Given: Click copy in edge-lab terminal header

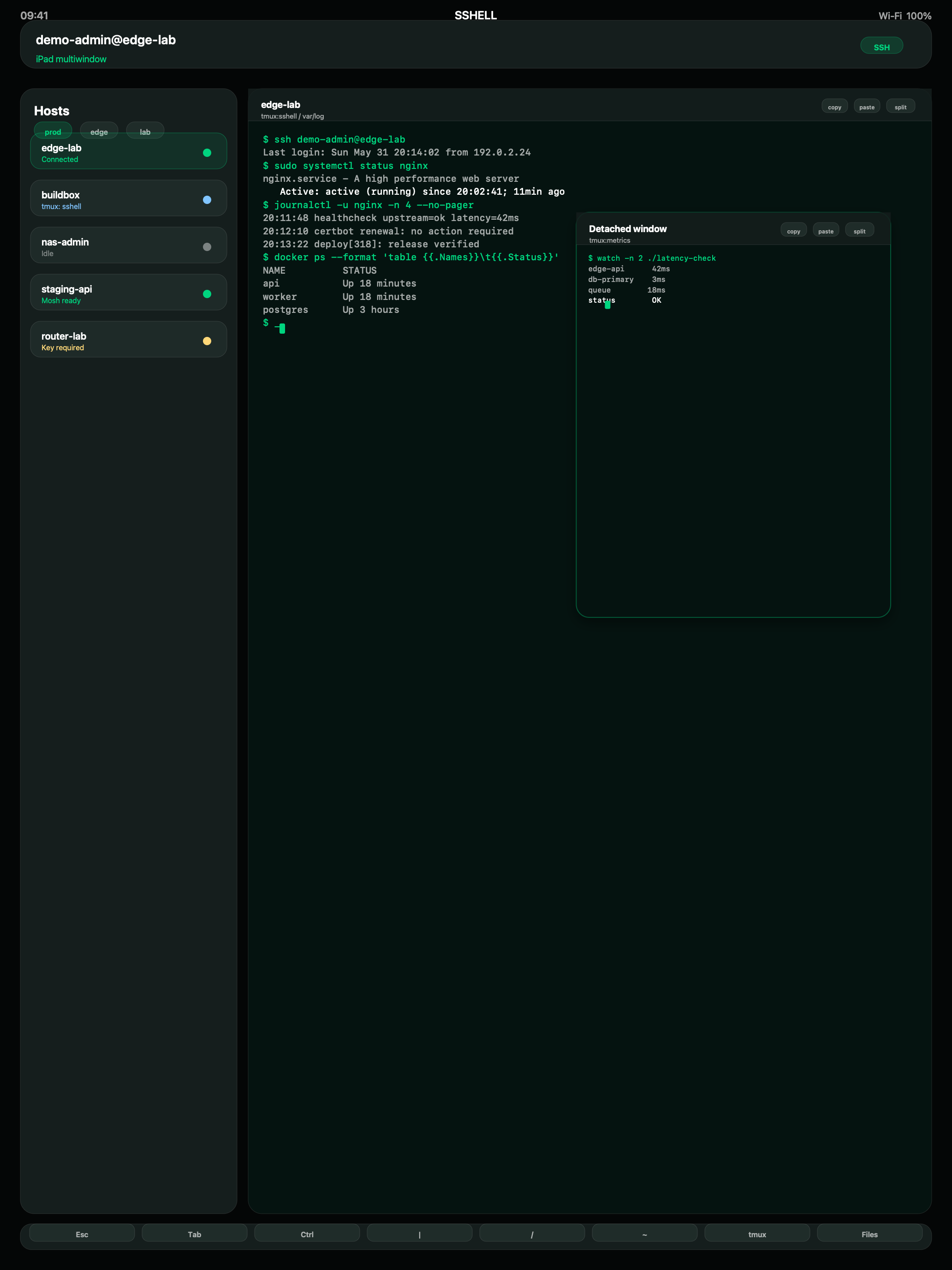Looking at the screenshot, I should [834, 107].
